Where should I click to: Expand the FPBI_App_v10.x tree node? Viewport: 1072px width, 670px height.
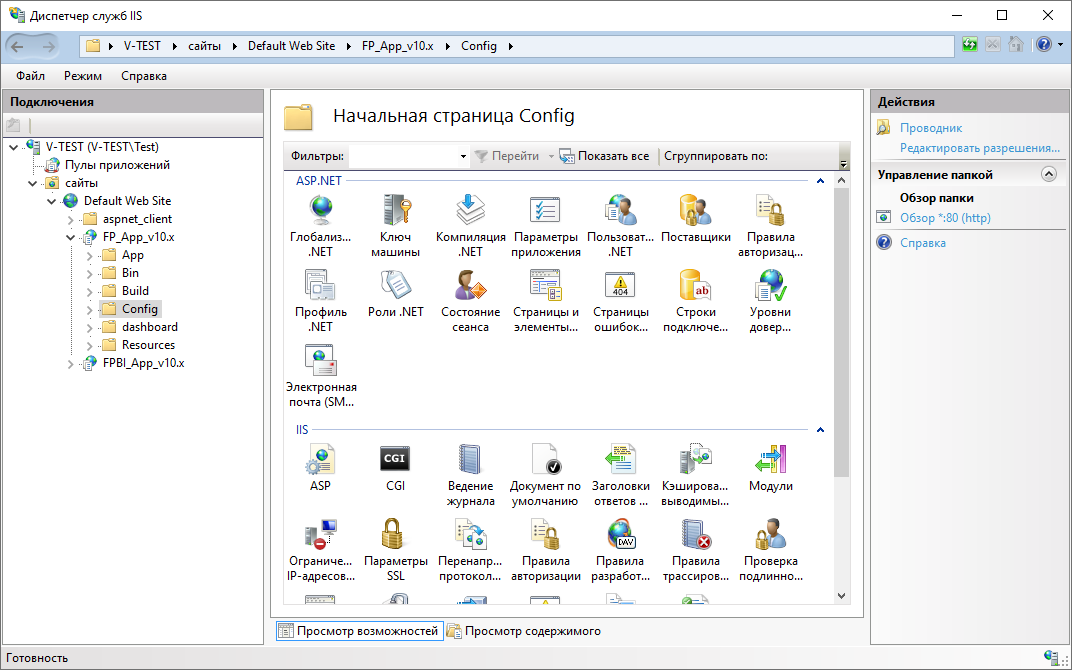[71, 363]
